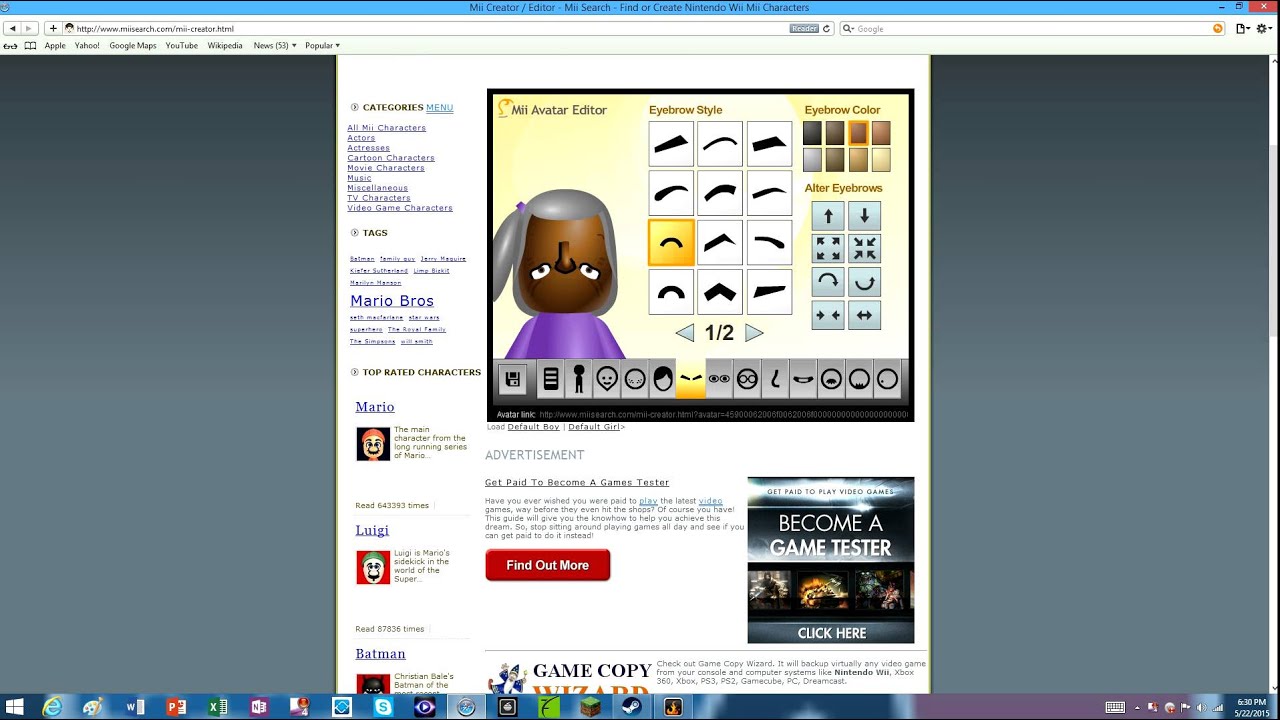Open the Mario Bros tag
Screen dimensions: 1280x720
tap(392, 301)
